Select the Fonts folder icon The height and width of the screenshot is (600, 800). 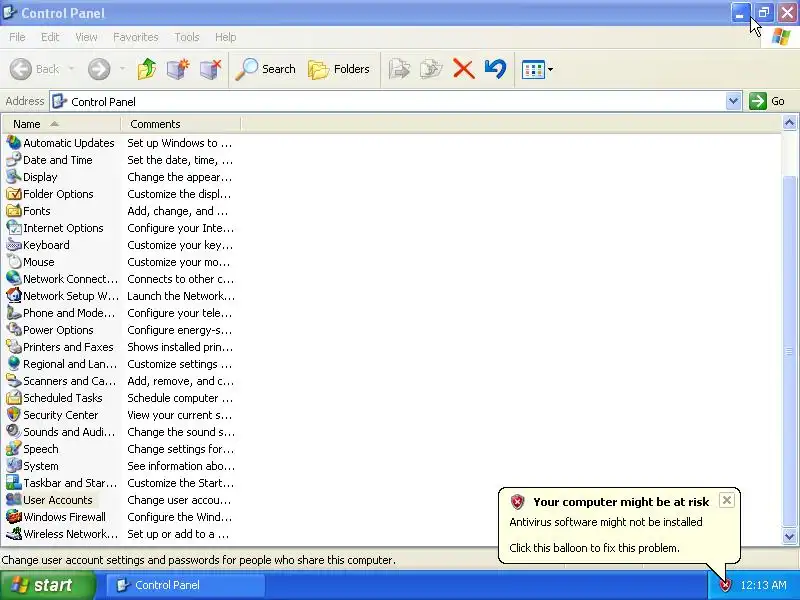(14, 211)
